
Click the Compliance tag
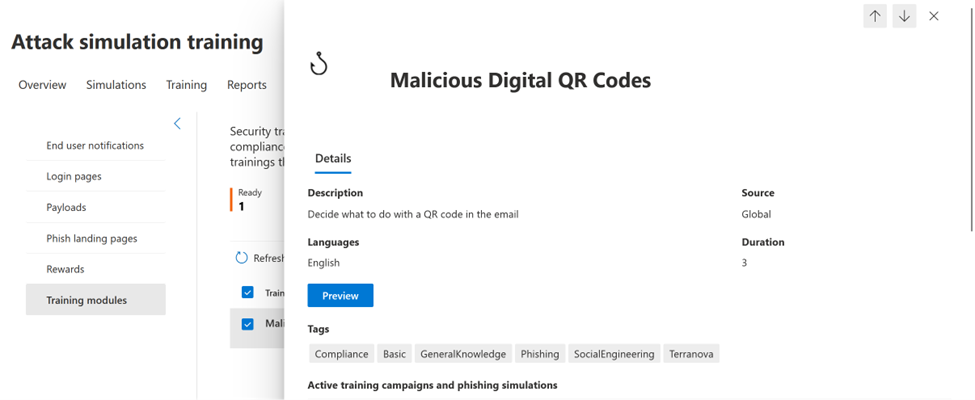(341, 354)
